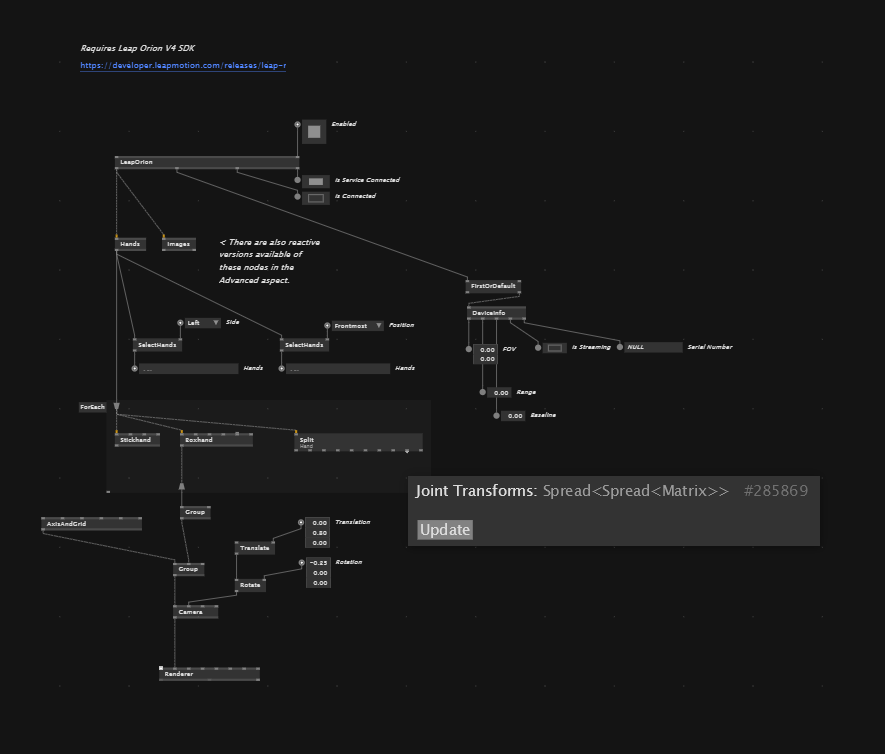Open the Left side dropdown

(202, 323)
